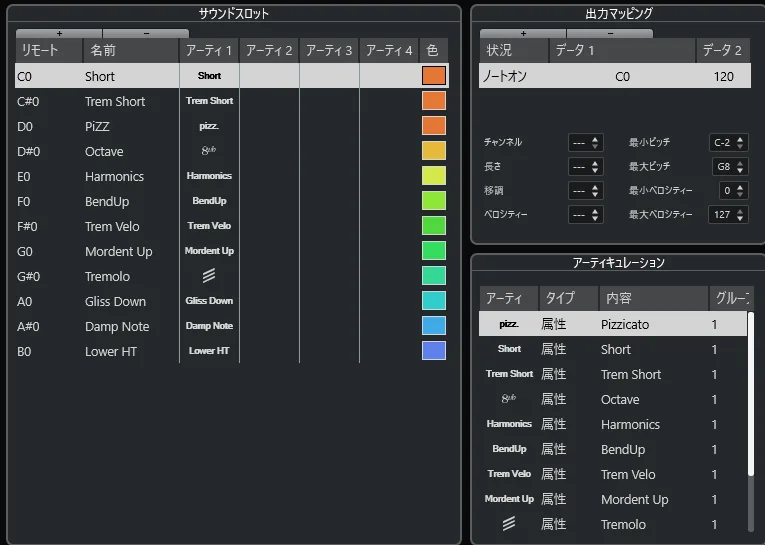Click Short articulation cell in C0 row
Screen dimensions: 765x545
click(x=209, y=76)
